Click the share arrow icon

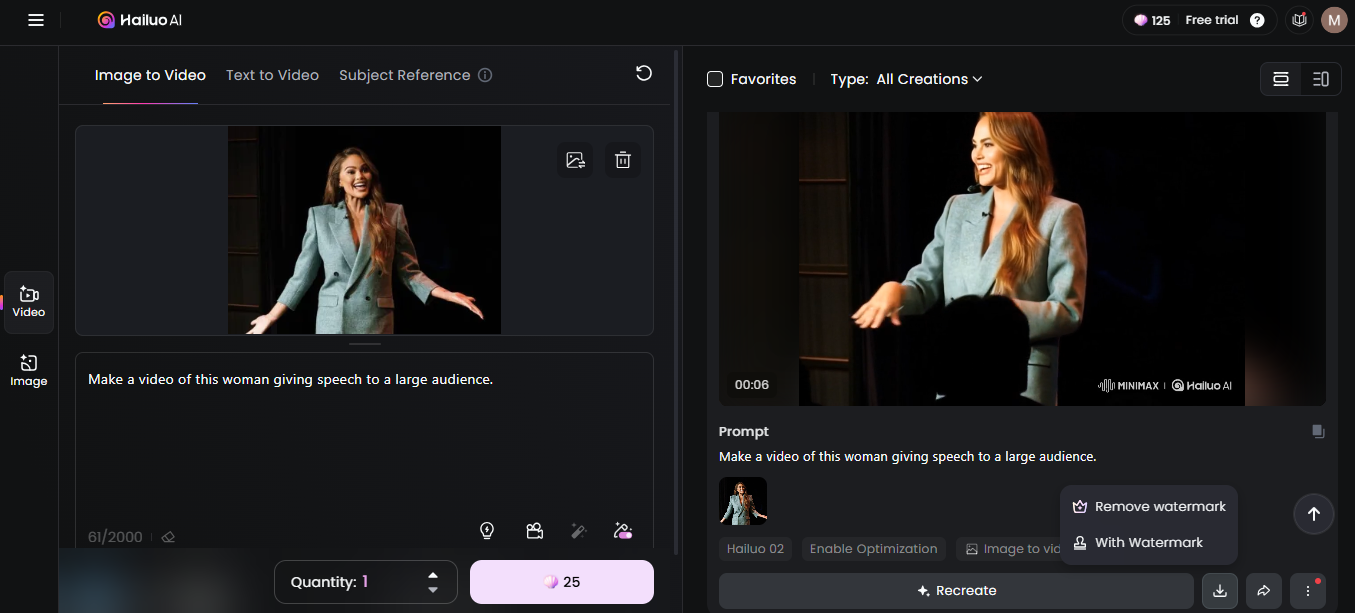tap(1263, 591)
